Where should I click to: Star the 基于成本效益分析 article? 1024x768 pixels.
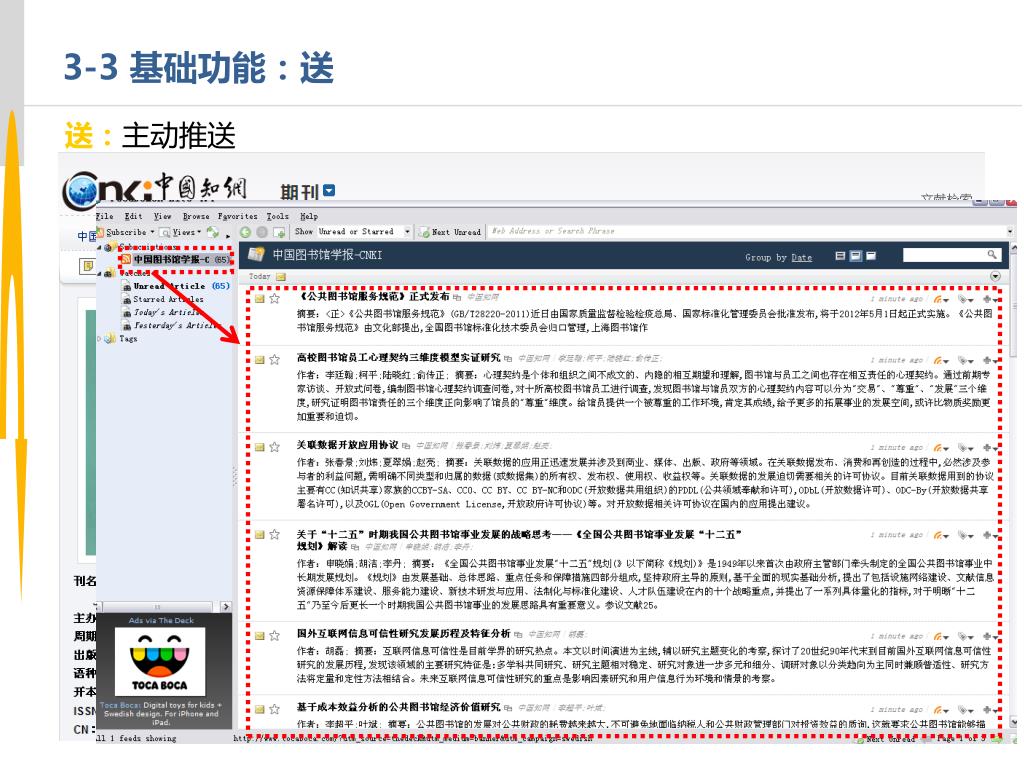(x=274, y=709)
